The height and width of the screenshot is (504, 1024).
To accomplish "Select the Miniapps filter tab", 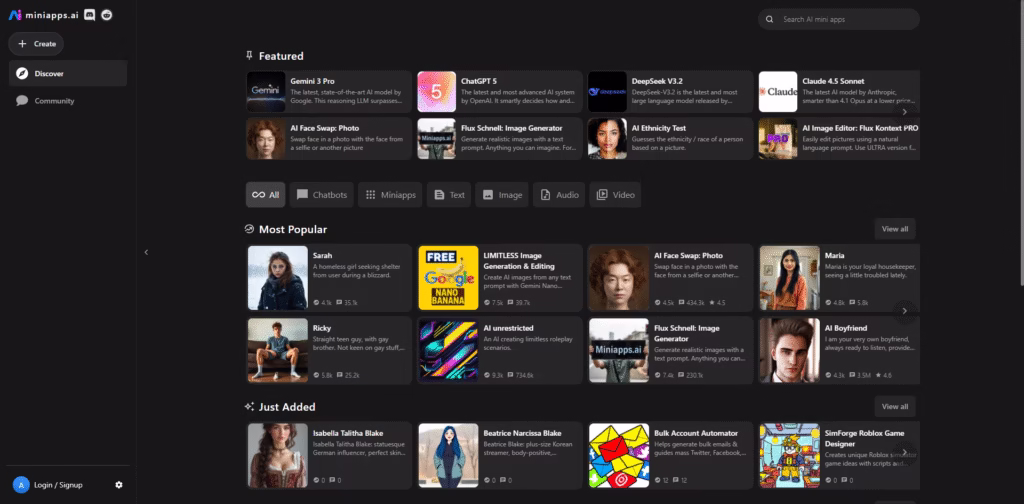I will click(391, 195).
